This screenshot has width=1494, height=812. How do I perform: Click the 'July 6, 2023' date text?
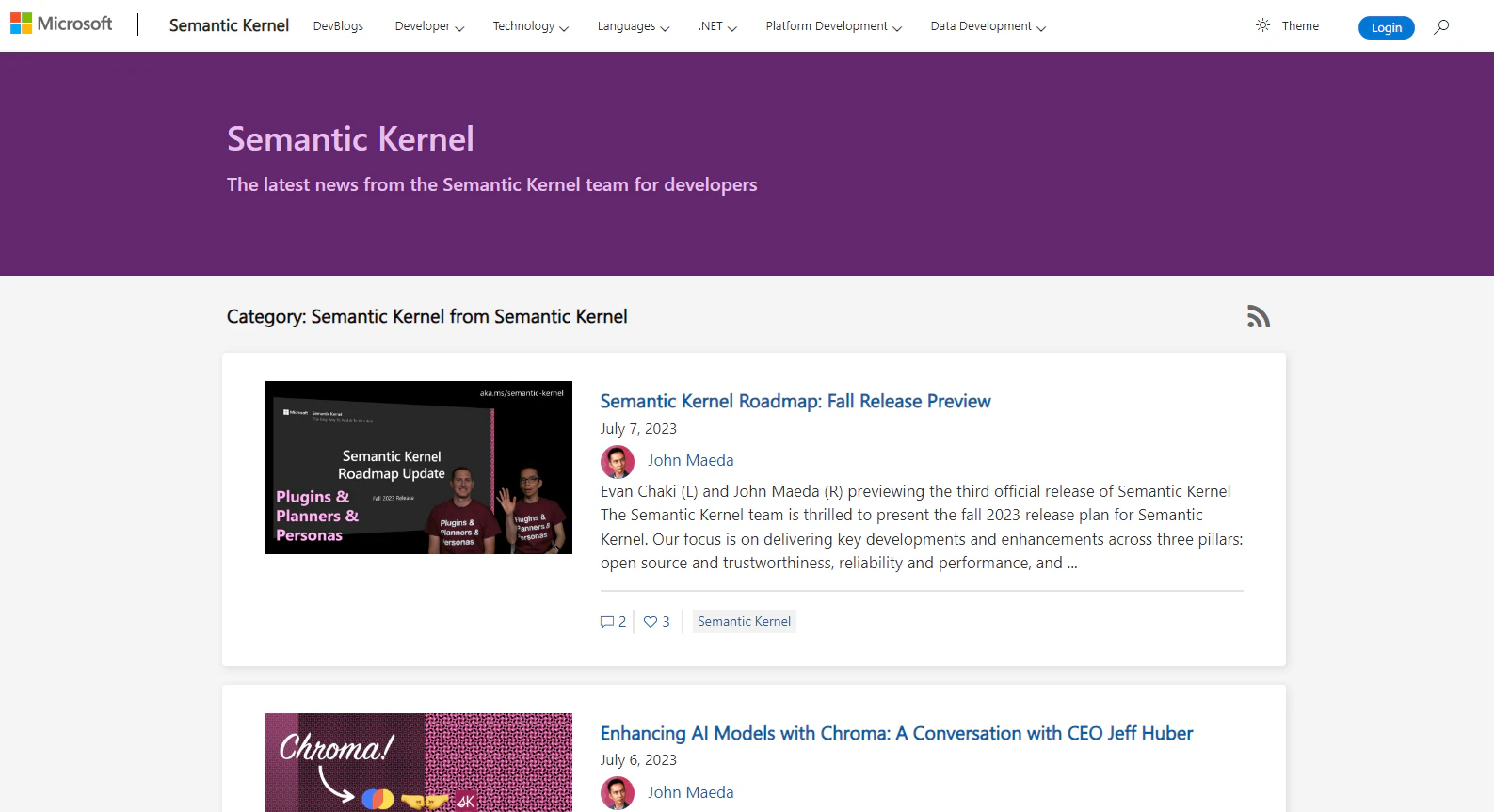(638, 759)
